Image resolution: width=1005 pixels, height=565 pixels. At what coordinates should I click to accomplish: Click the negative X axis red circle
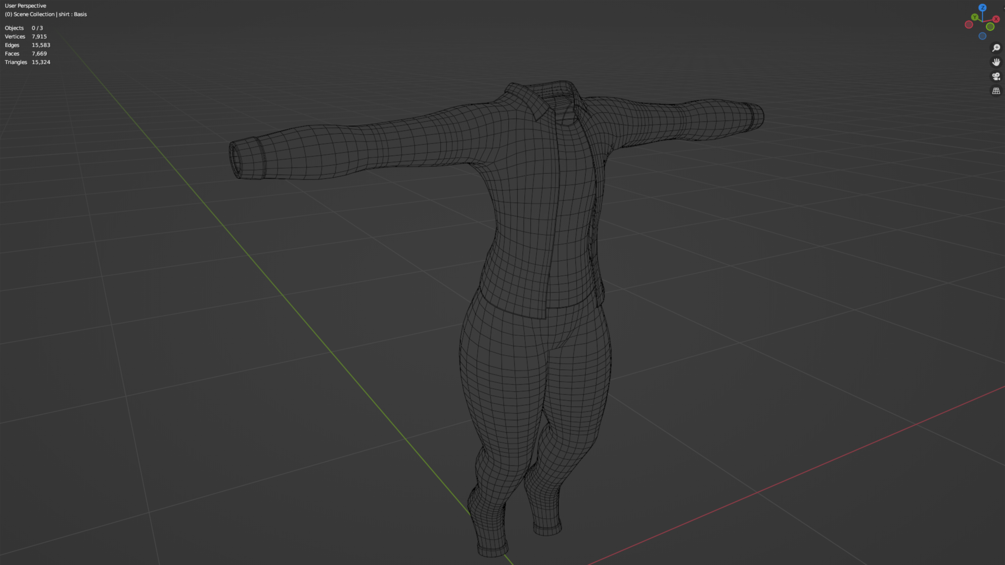969,24
